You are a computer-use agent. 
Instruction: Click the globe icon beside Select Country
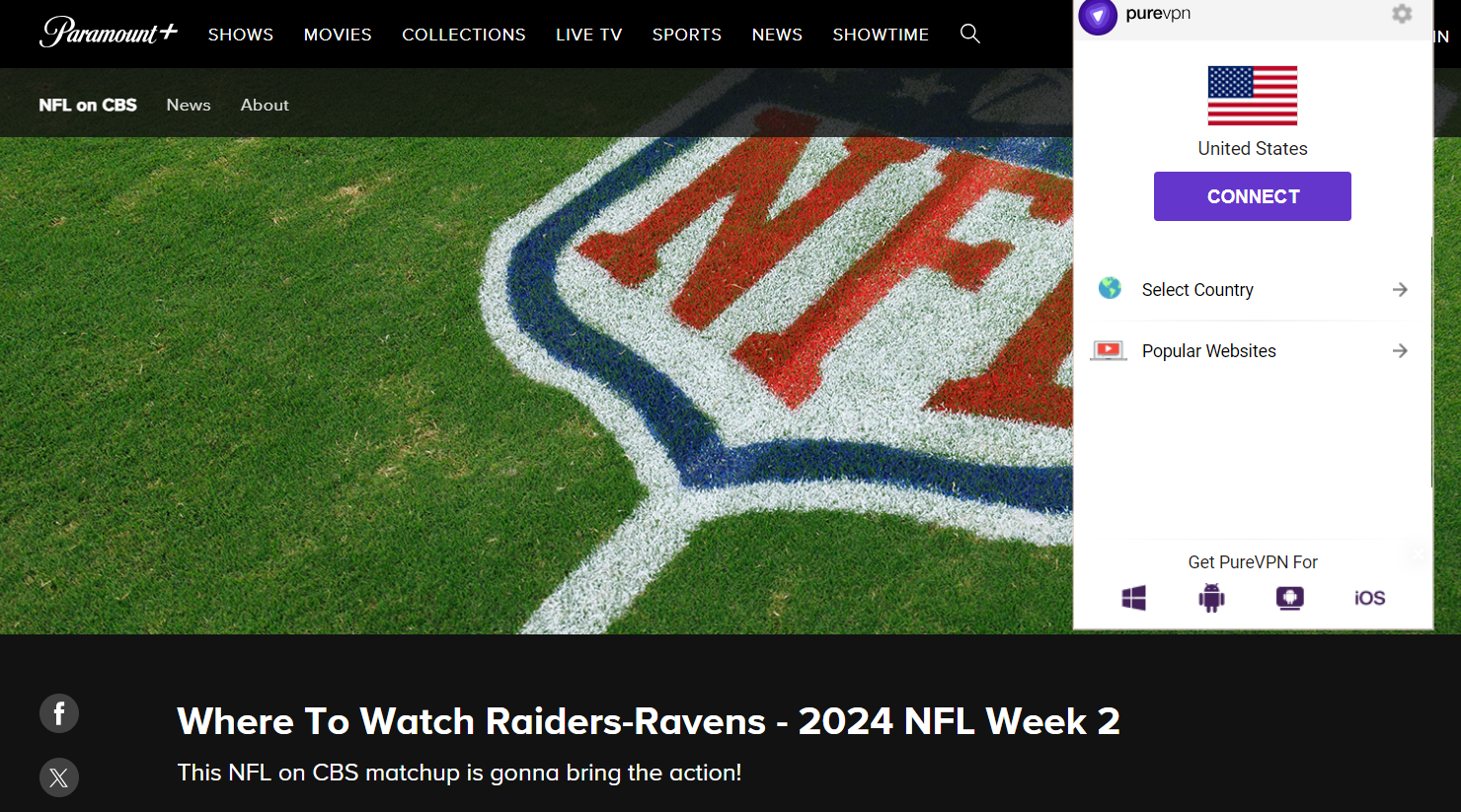click(1110, 288)
